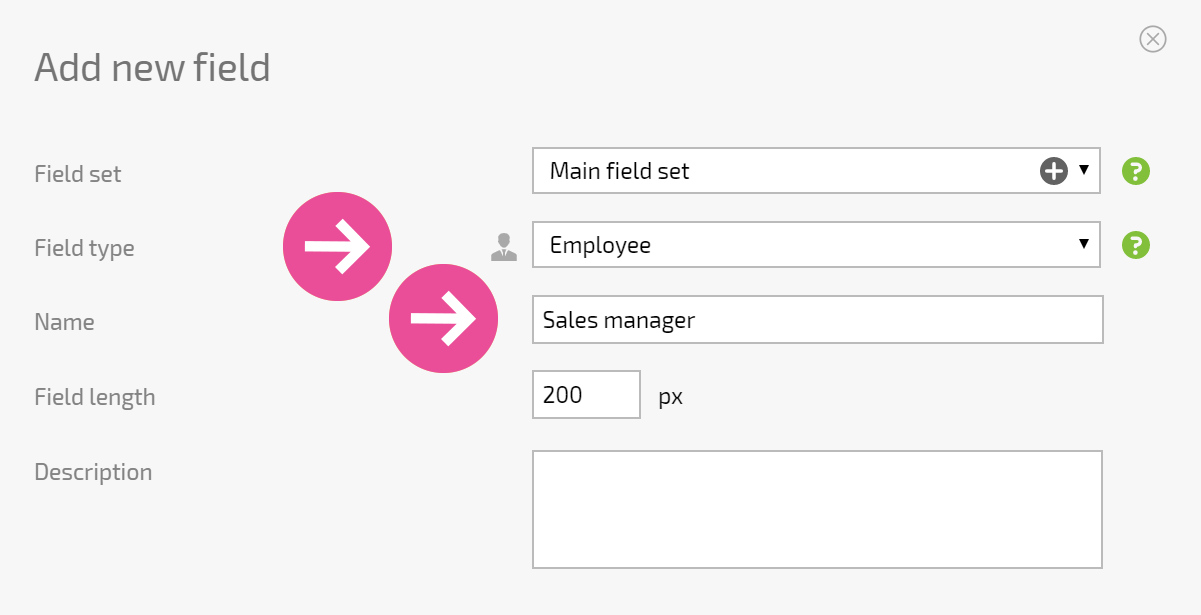
Task: Expand the Main field set dropdown arrow
Action: (1084, 171)
